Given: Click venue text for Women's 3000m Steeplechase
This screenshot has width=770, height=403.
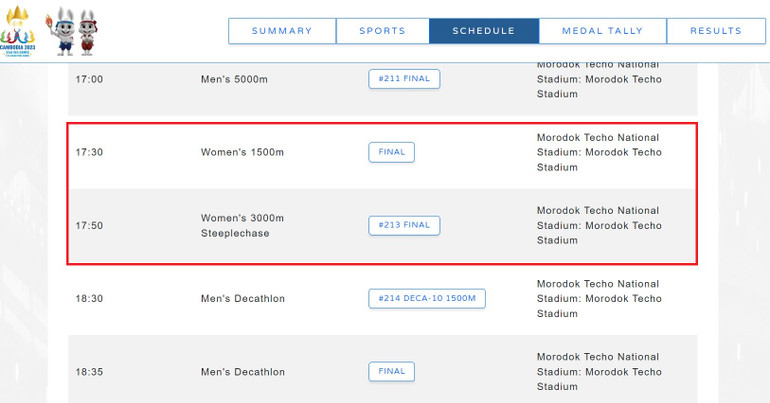Looking at the screenshot, I should coord(599,225).
